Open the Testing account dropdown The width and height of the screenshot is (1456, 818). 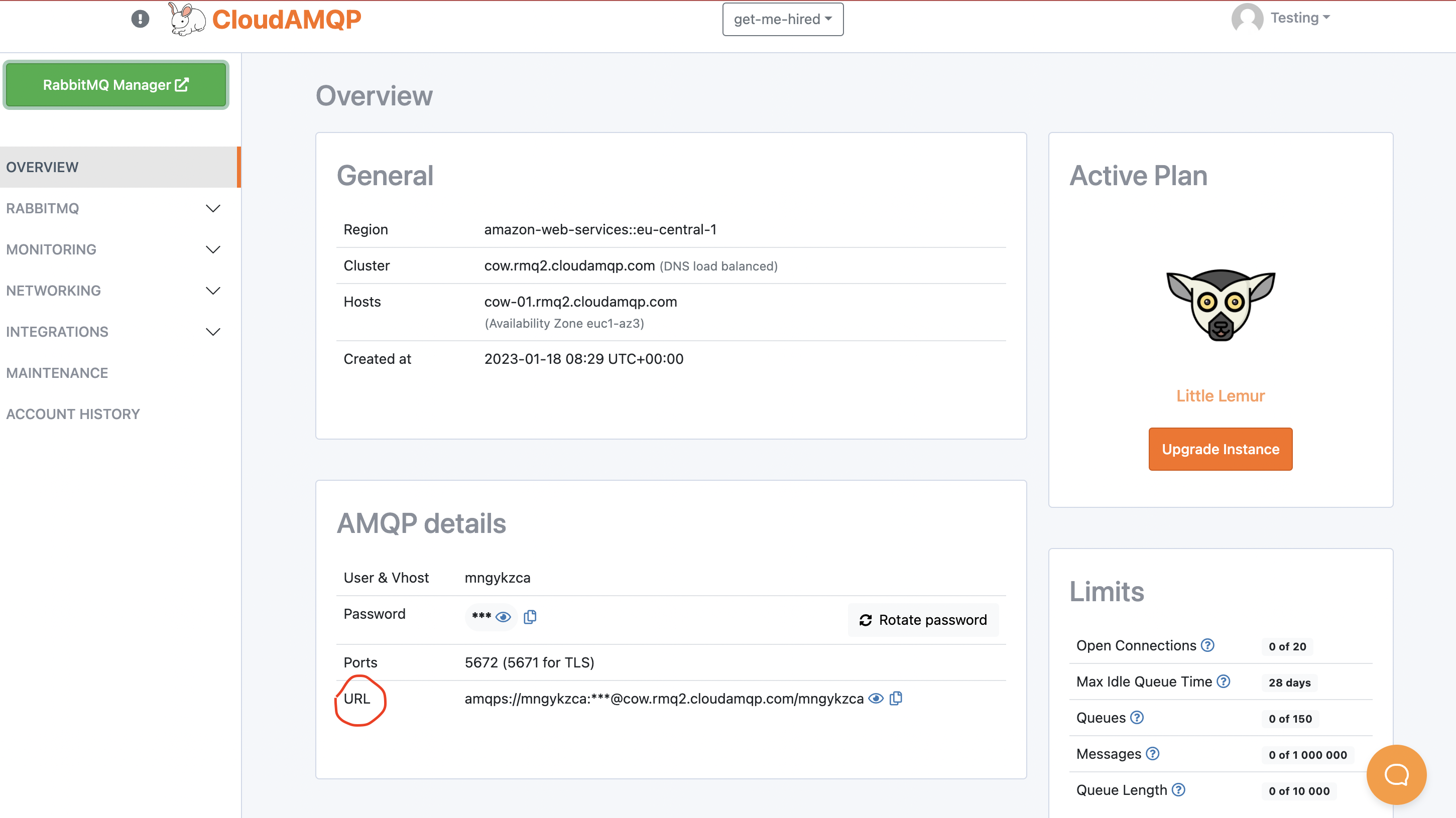coord(1300,18)
